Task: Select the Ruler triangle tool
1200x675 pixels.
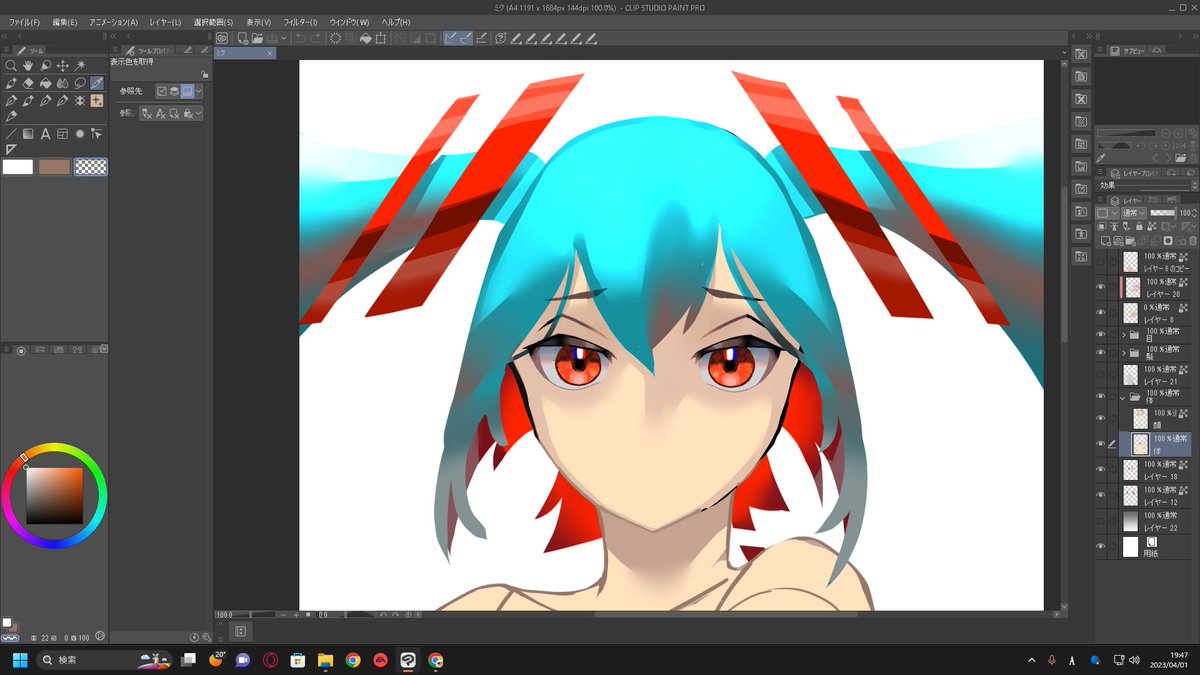Action: [11, 150]
